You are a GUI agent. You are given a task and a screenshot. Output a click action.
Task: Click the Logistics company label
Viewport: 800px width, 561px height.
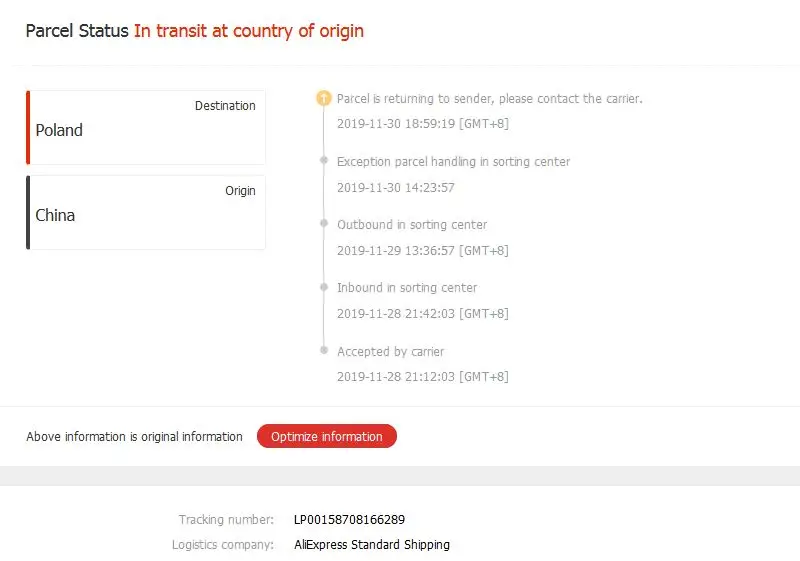point(222,545)
